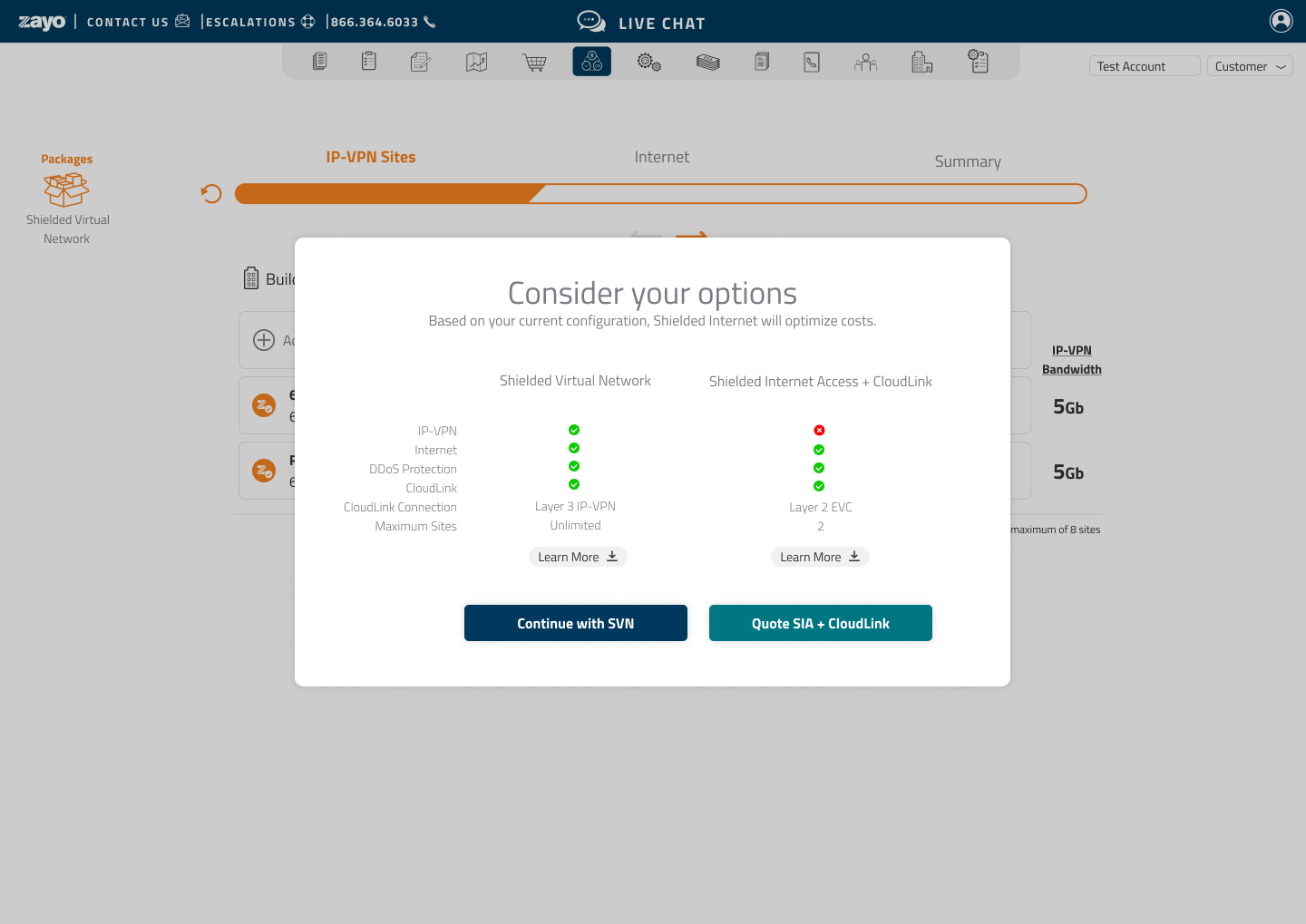The image size is (1306, 924).
Task: Click the Shielded Virtual Network boxes icon
Action: point(66,190)
